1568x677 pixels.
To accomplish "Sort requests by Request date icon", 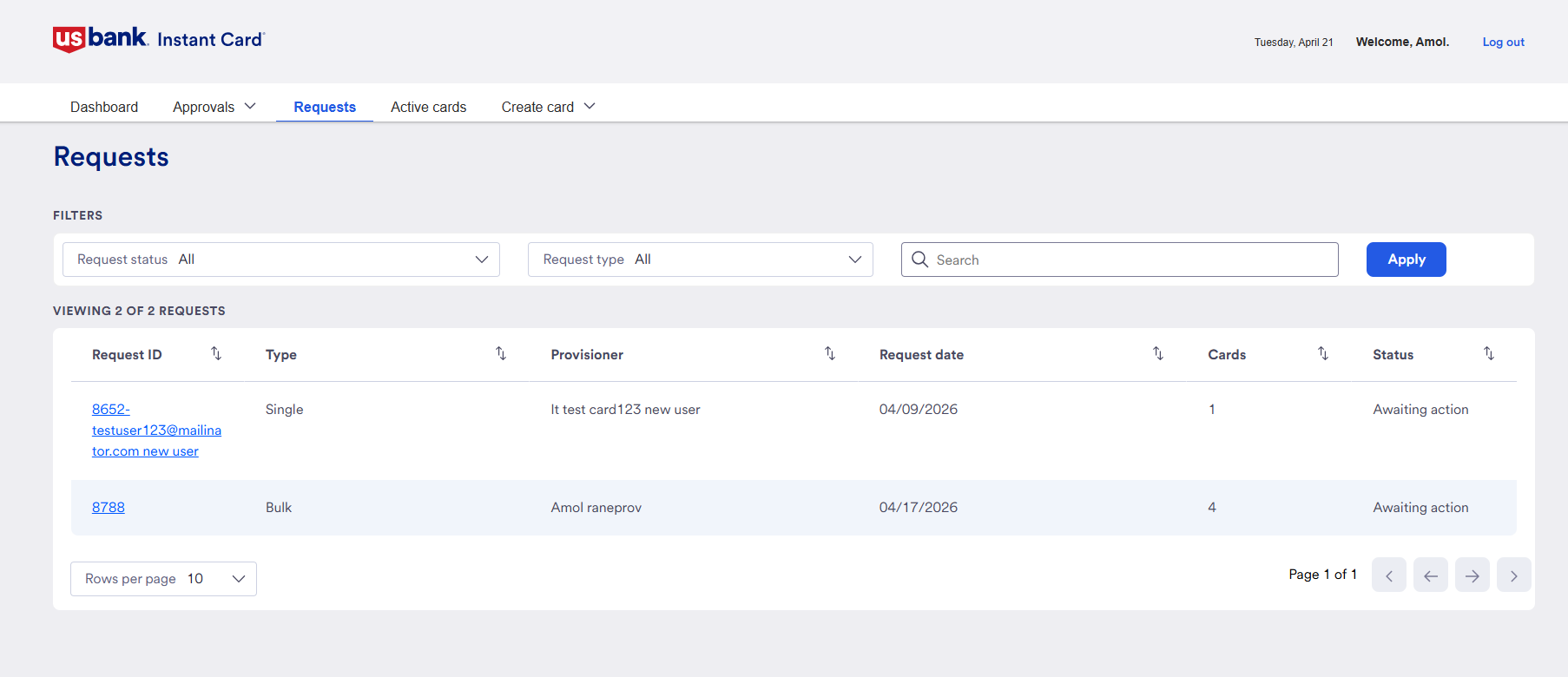I will [1158, 353].
